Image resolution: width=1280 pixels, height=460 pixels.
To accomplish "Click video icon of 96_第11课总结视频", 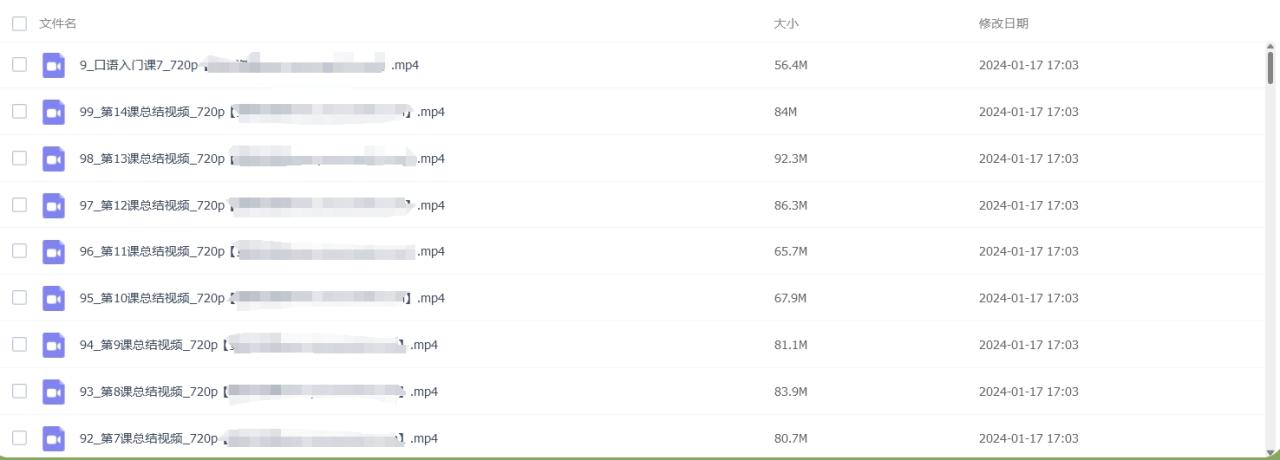I will [54, 252].
